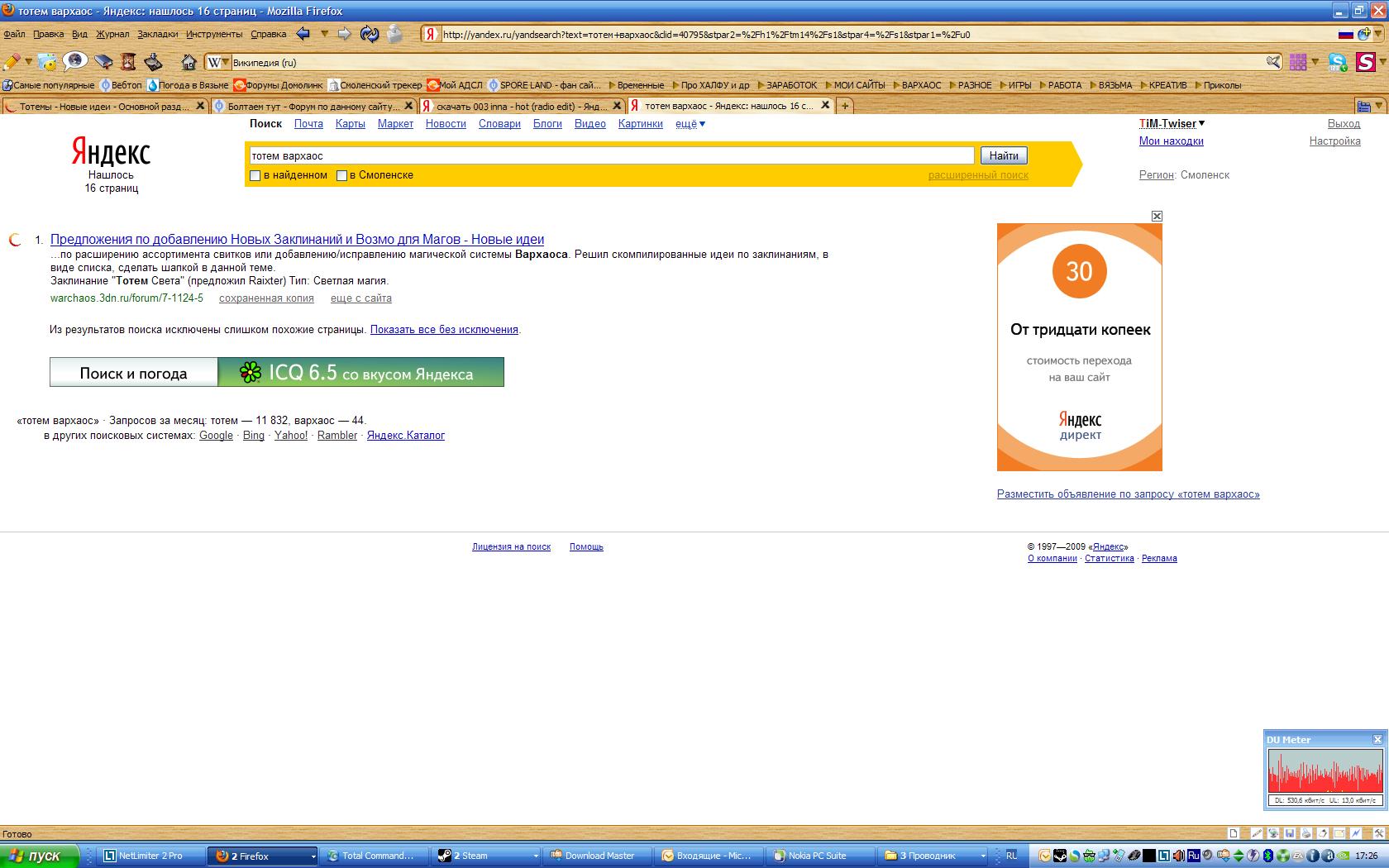This screenshot has height=868, width=1389.
Task: Click the Yandex logo
Action: coord(111,152)
